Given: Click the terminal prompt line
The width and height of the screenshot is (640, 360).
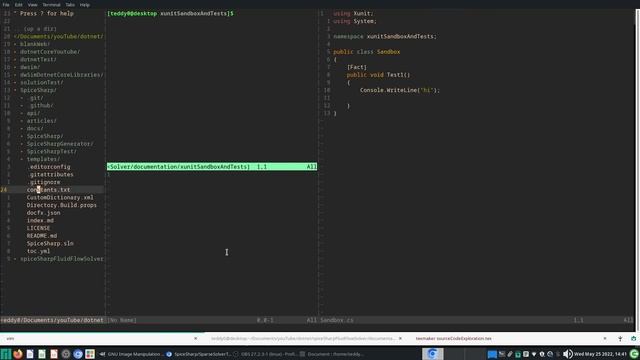Looking at the screenshot, I should pos(170,13).
